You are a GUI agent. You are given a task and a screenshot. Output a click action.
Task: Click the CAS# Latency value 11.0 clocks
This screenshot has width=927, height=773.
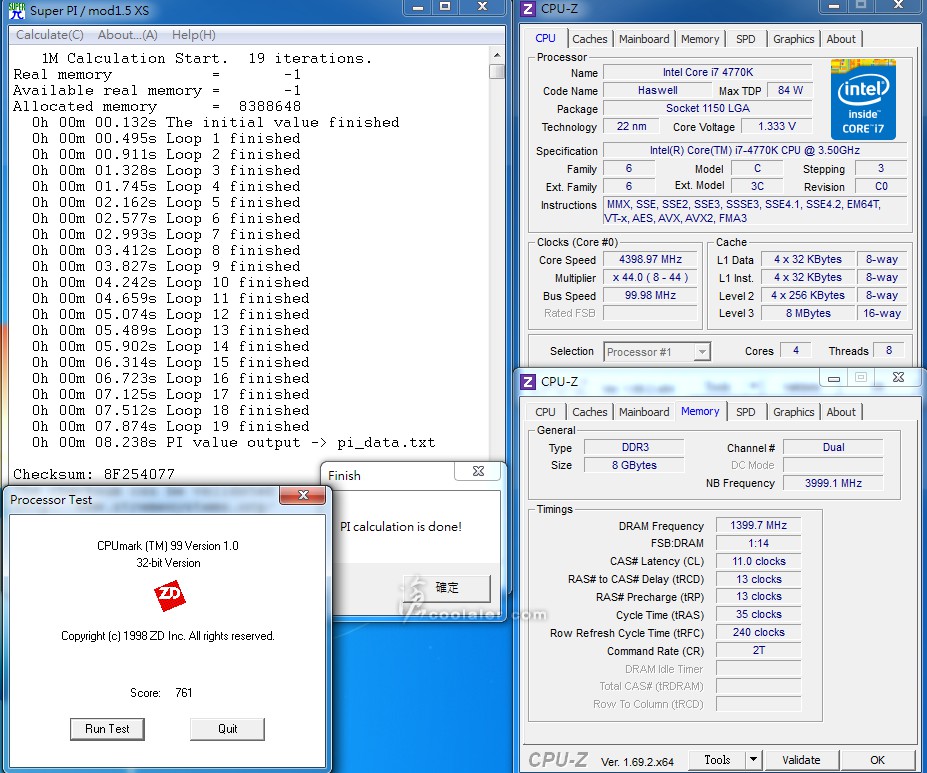(x=758, y=561)
